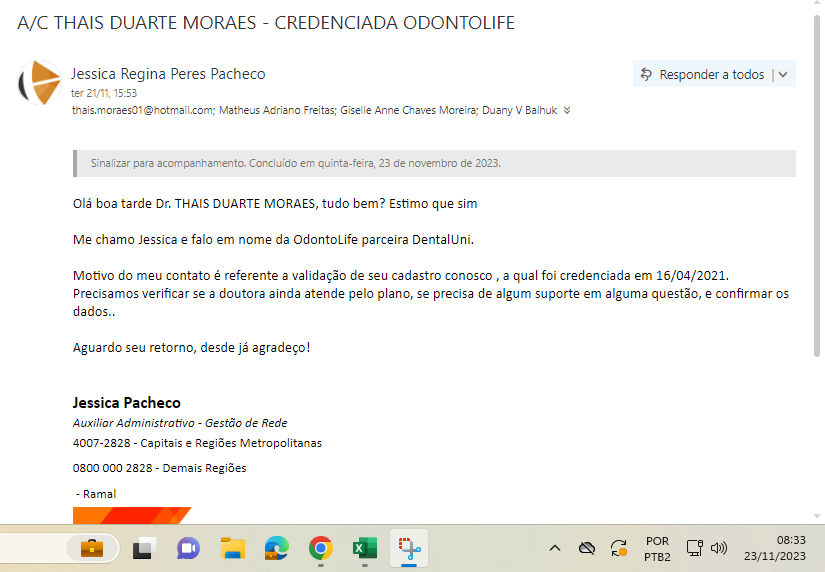Click phone line 0800 000 2828 Demais Regiões
Viewport: 825px width, 572px height.
point(159,468)
